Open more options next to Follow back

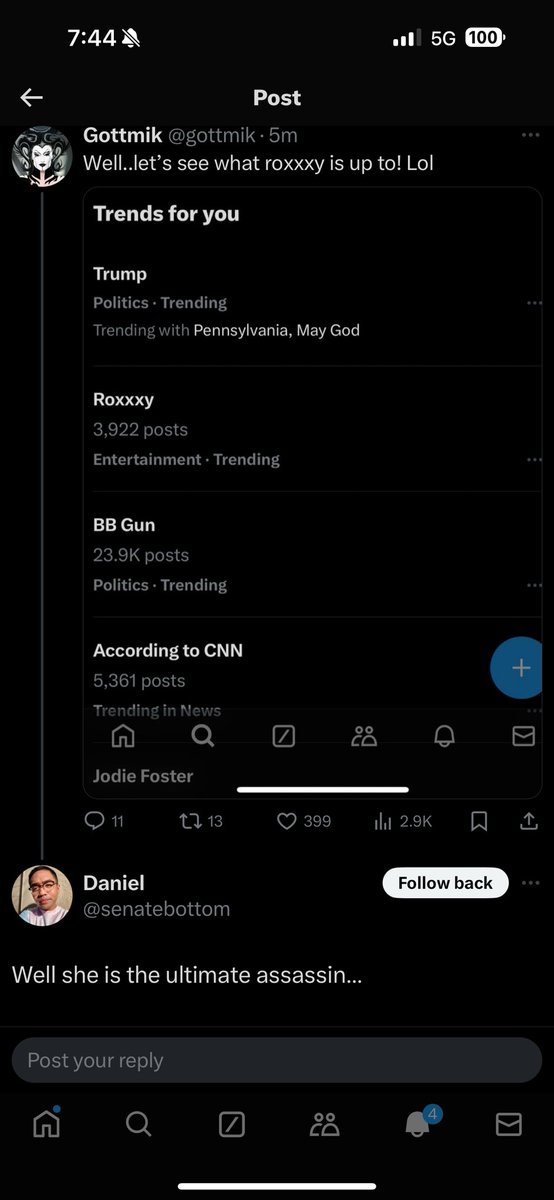click(531, 883)
